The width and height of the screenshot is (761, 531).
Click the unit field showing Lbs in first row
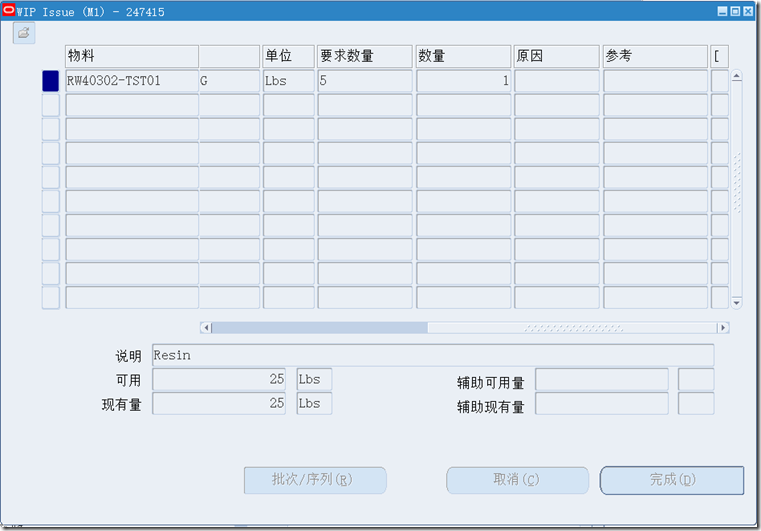pyautogui.click(x=289, y=81)
